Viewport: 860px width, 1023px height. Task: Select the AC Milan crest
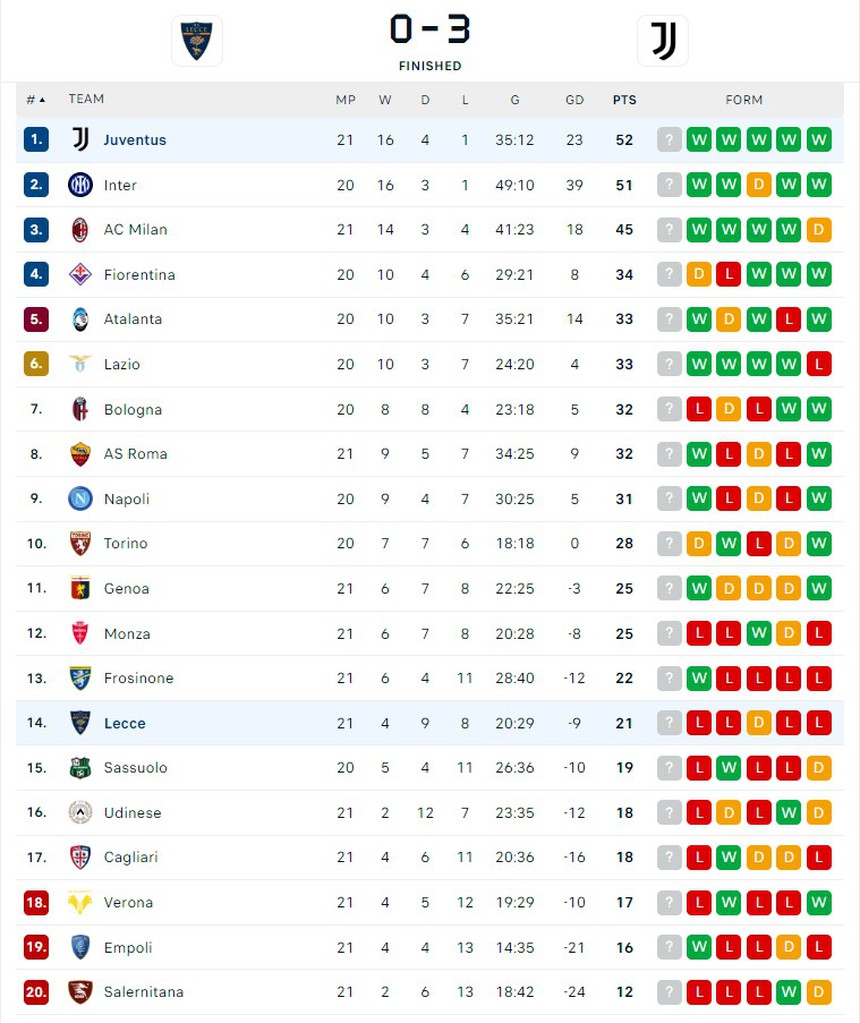80,229
